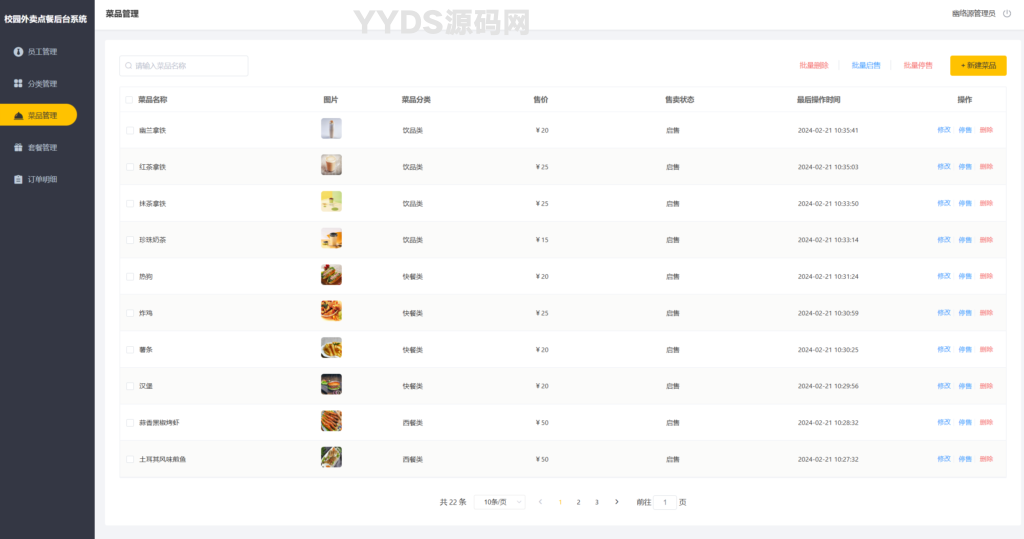
Task: Click the 订单明细 clipboard icon in the sidebar
Action: 18,180
